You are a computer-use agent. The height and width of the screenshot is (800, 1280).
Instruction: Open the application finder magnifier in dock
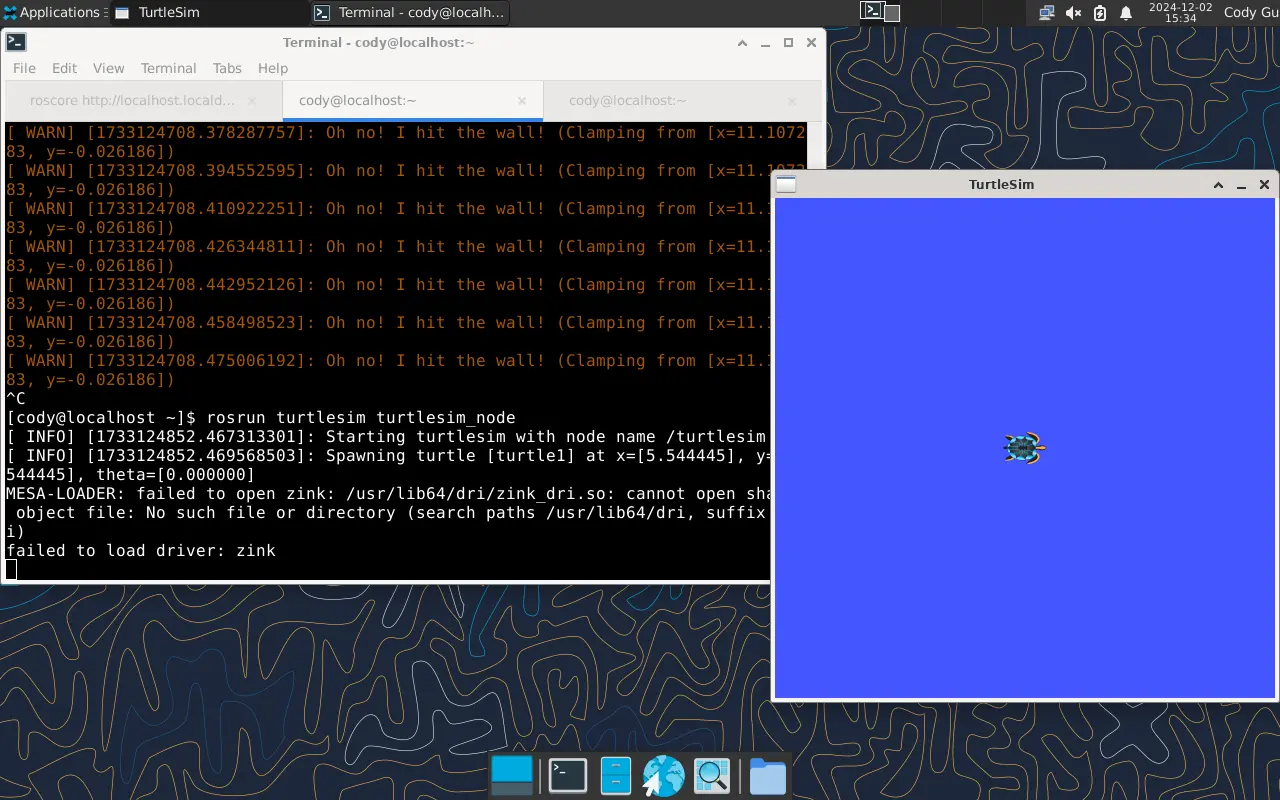[712, 776]
